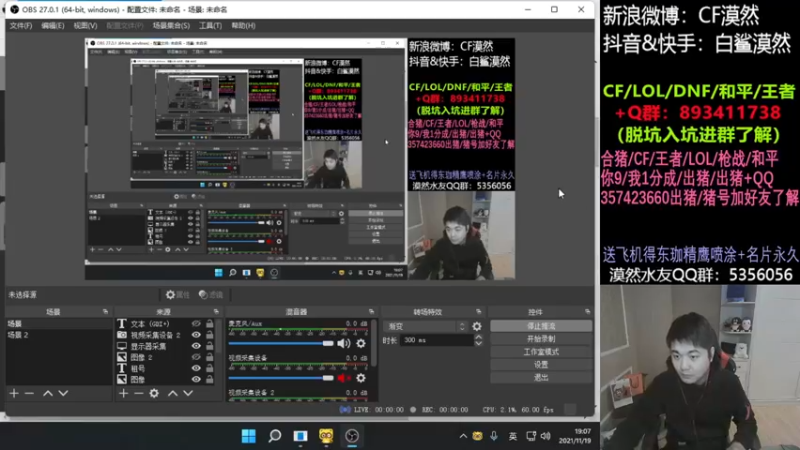Click the OBS Studio taskbar icon
The height and width of the screenshot is (450, 800).
pyautogui.click(x=352, y=436)
